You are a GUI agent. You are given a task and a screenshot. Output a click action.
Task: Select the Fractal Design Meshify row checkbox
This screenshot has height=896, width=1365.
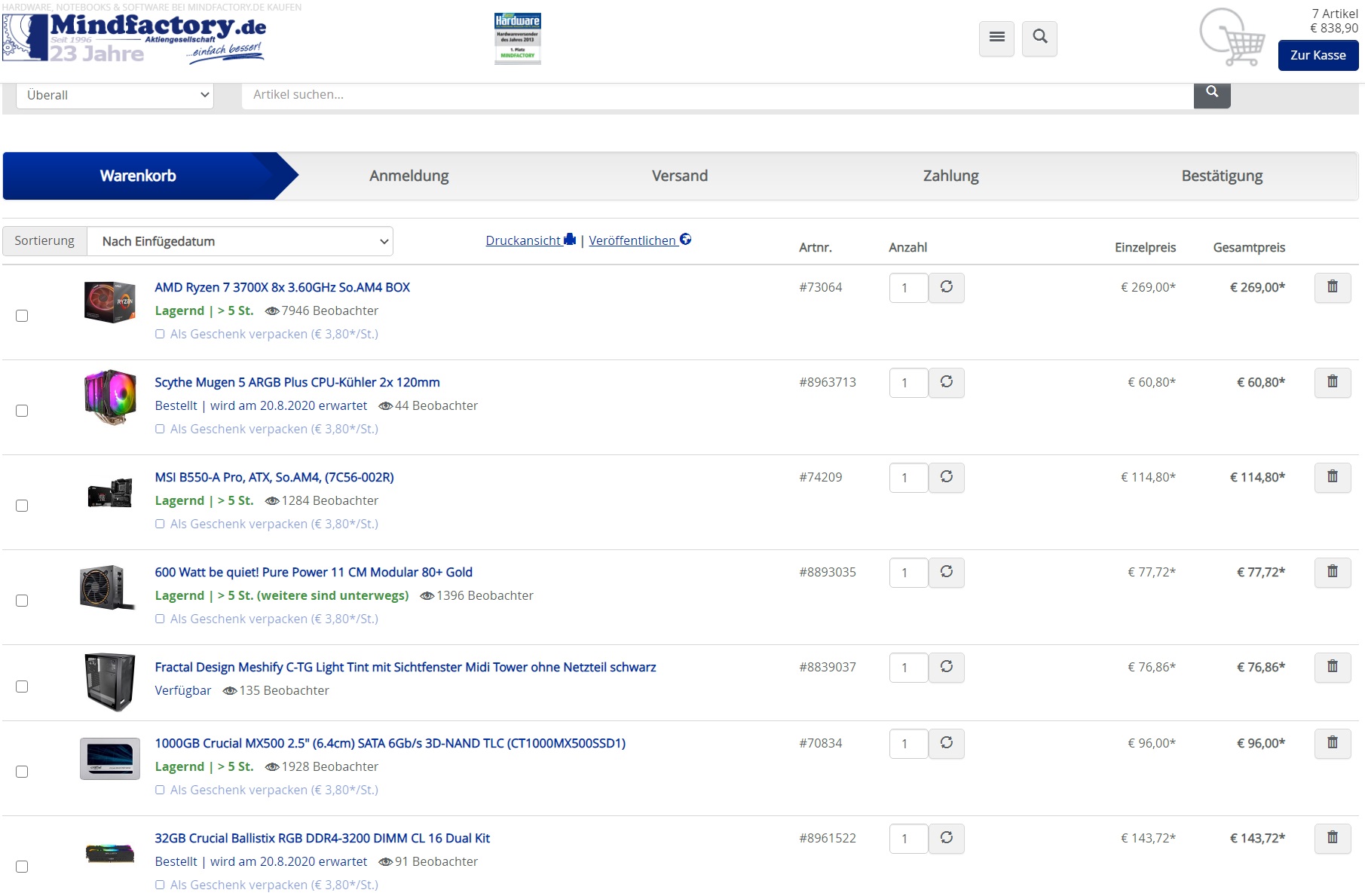click(x=22, y=687)
